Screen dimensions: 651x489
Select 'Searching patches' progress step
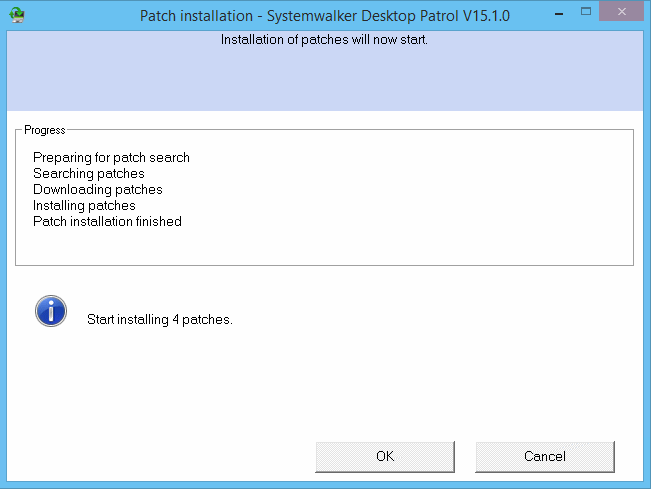point(89,173)
